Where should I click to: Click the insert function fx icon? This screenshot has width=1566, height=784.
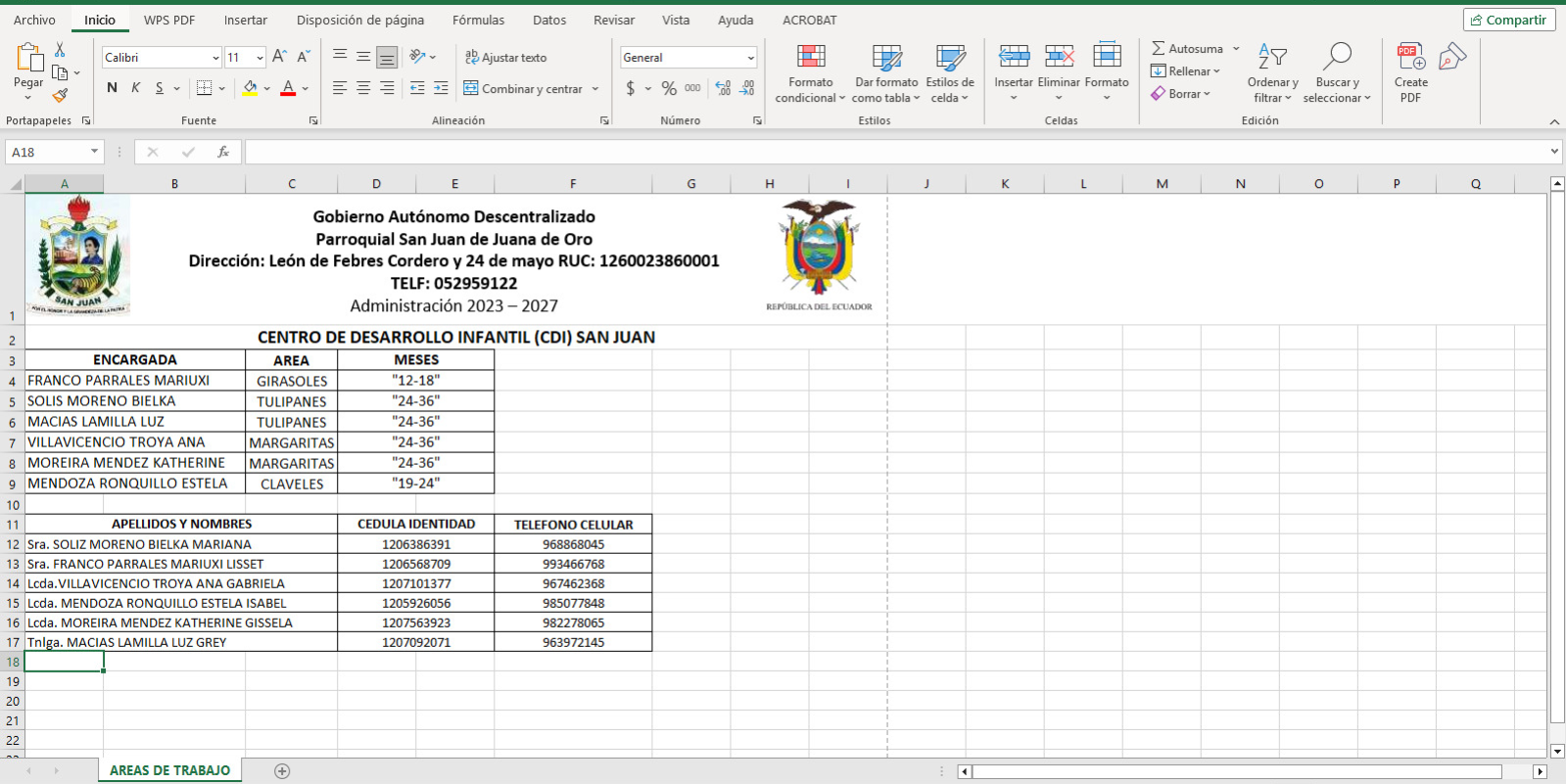click(x=223, y=152)
